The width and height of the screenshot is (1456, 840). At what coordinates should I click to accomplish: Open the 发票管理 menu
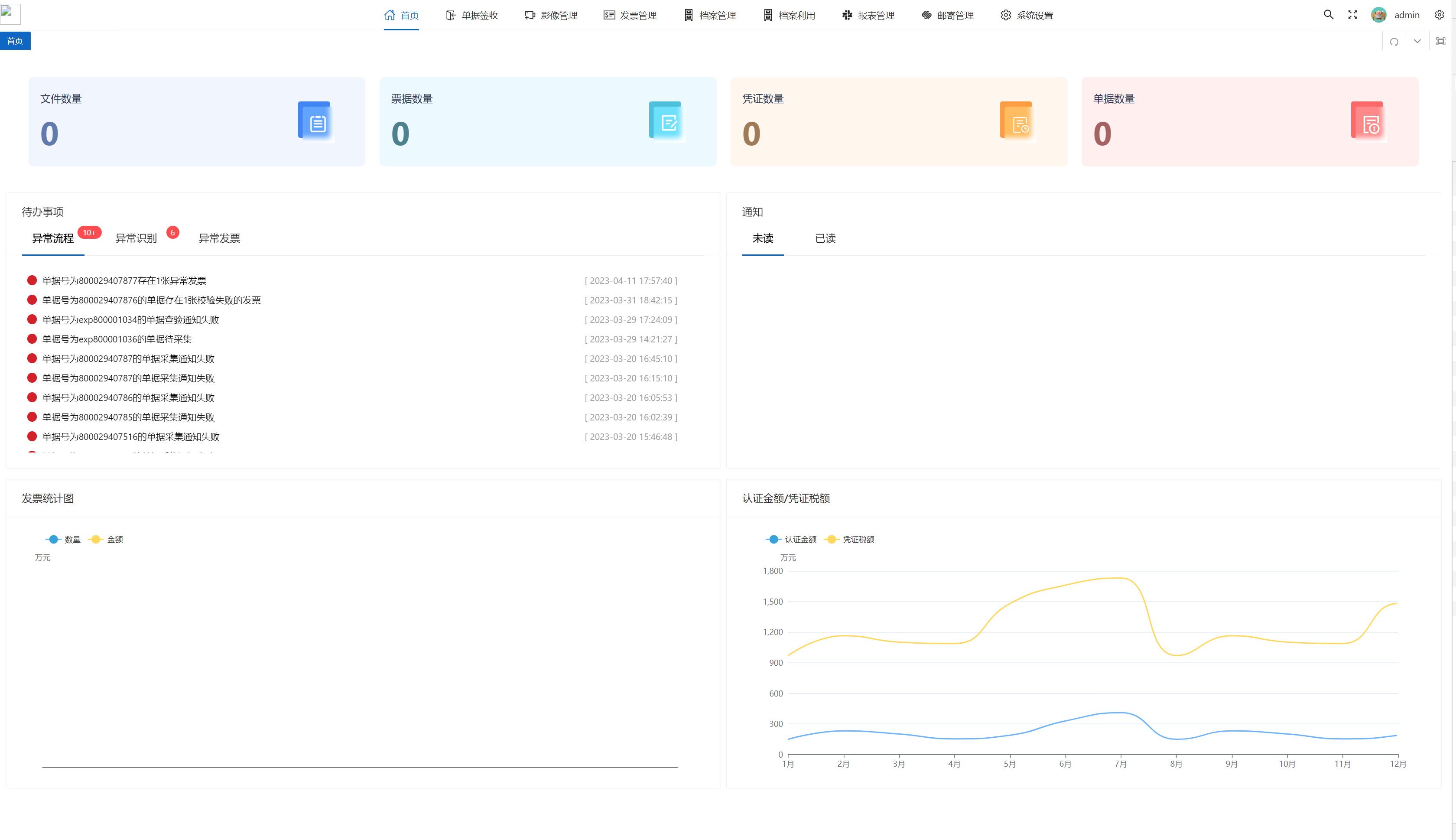click(x=630, y=15)
